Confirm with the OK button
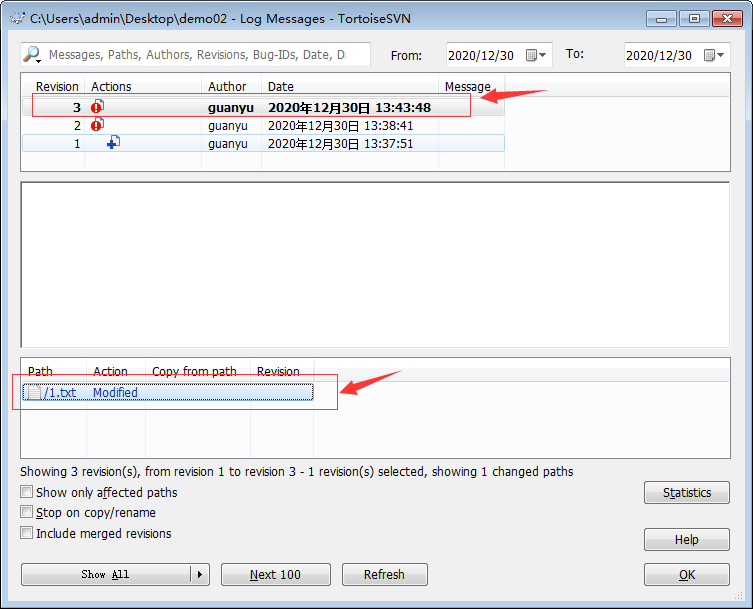The width and height of the screenshot is (753, 609). tap(687, 574)
